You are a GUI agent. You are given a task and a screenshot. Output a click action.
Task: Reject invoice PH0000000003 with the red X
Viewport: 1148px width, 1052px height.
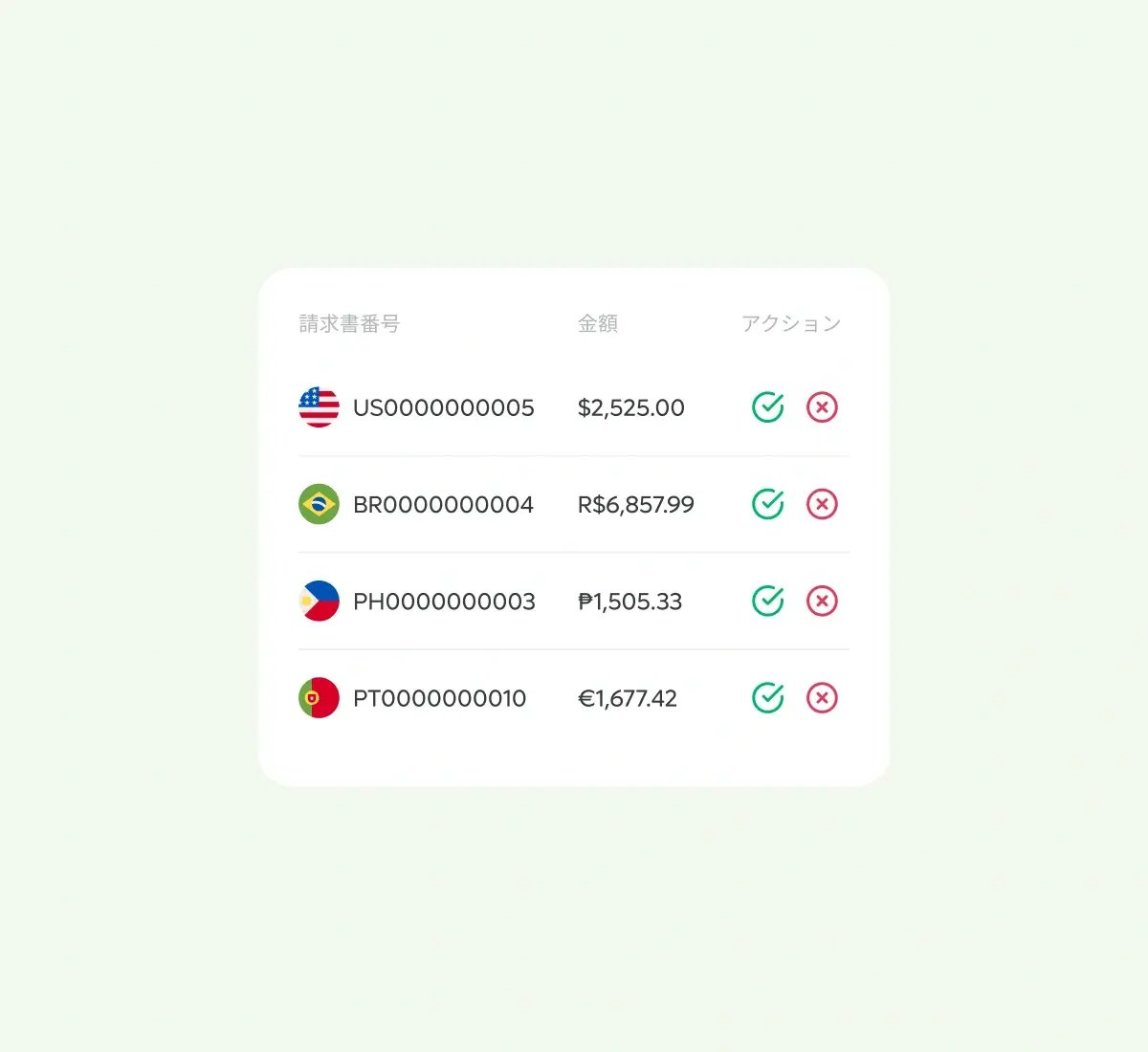[x=823, y=602]
